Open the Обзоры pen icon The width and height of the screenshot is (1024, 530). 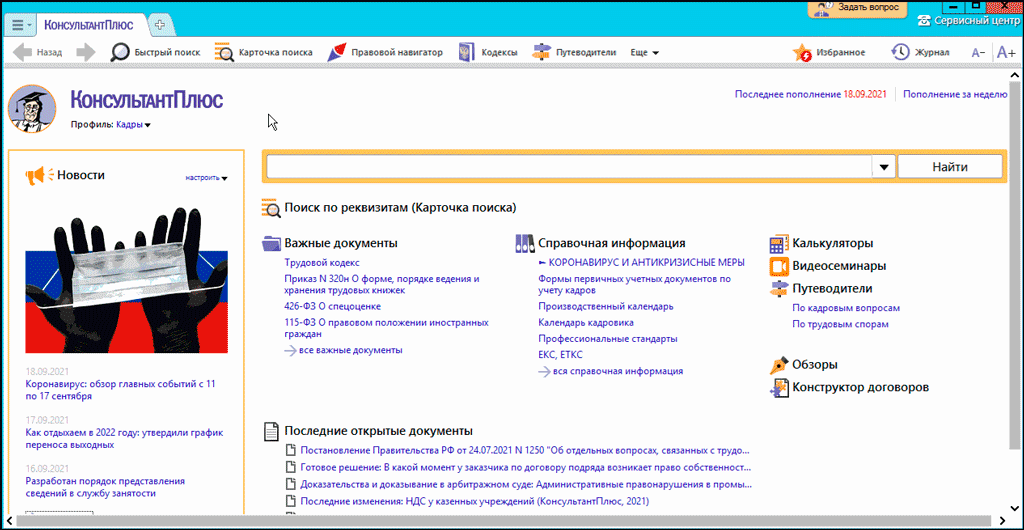click(778, 365)
